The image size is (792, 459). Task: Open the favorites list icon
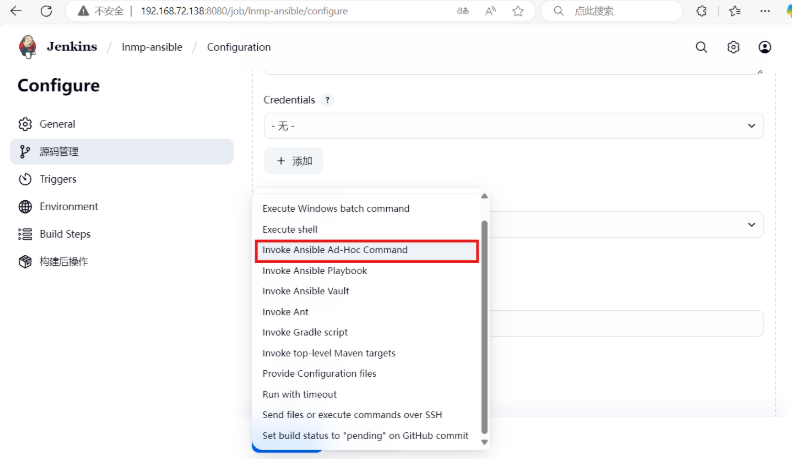735,11
